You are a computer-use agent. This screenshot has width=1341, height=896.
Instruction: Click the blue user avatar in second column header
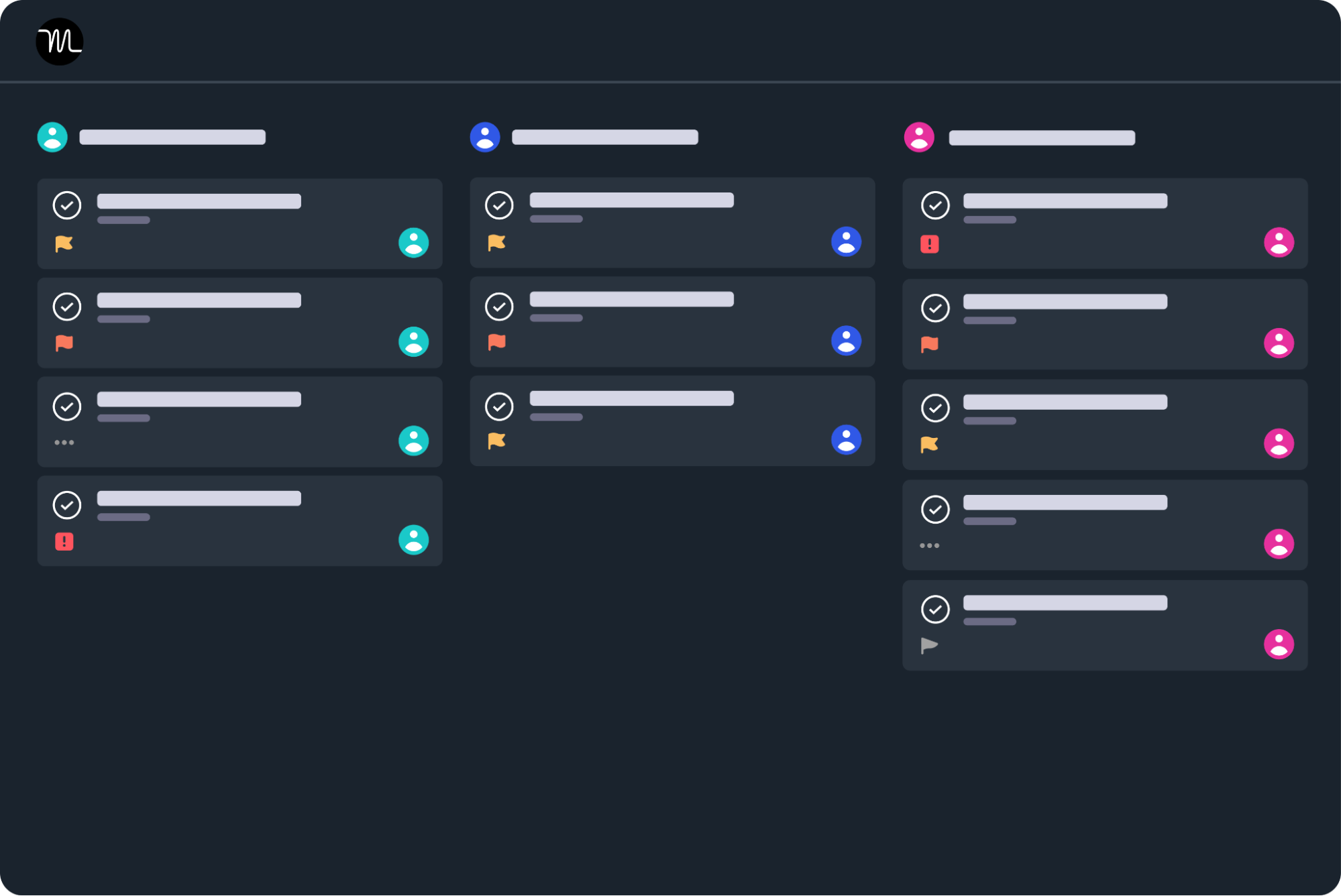(x=485, y=137)
